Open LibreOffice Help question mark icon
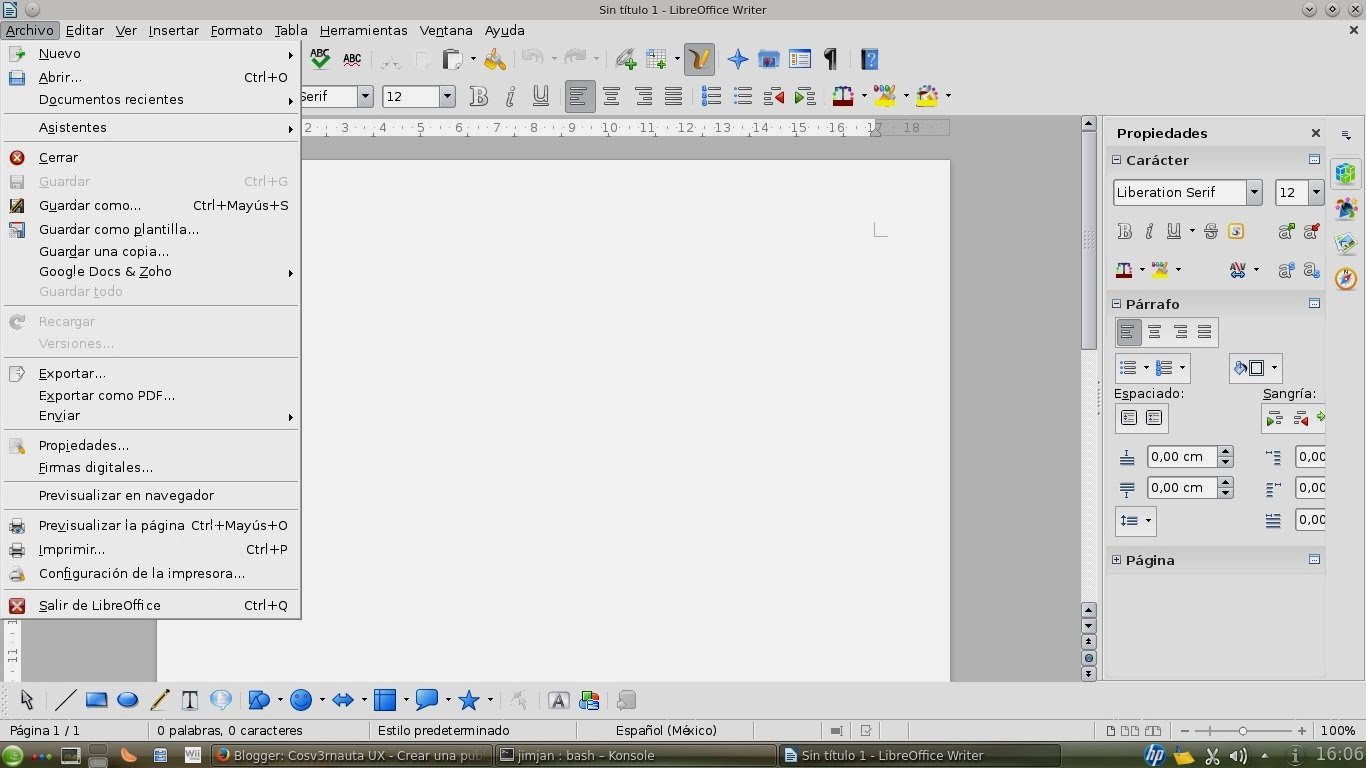Screen dimensions: 1366x768 point(869,59)
